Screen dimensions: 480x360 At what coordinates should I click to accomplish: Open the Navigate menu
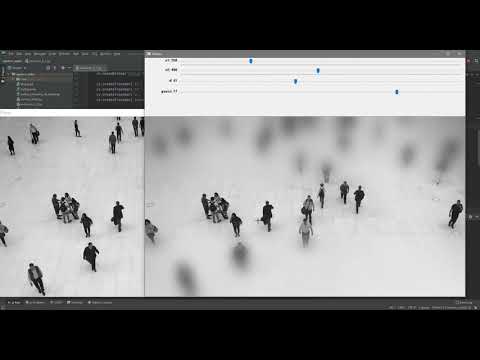coord(40,54)
